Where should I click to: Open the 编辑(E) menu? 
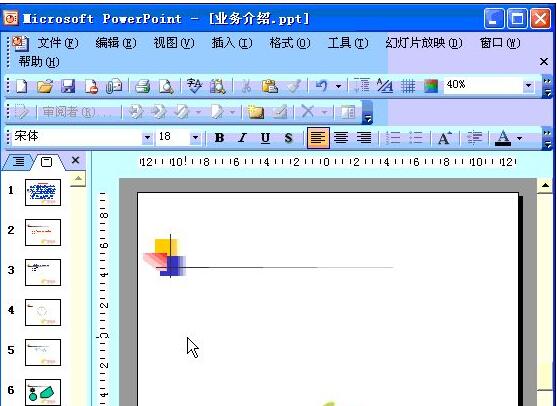pos(116,43)
